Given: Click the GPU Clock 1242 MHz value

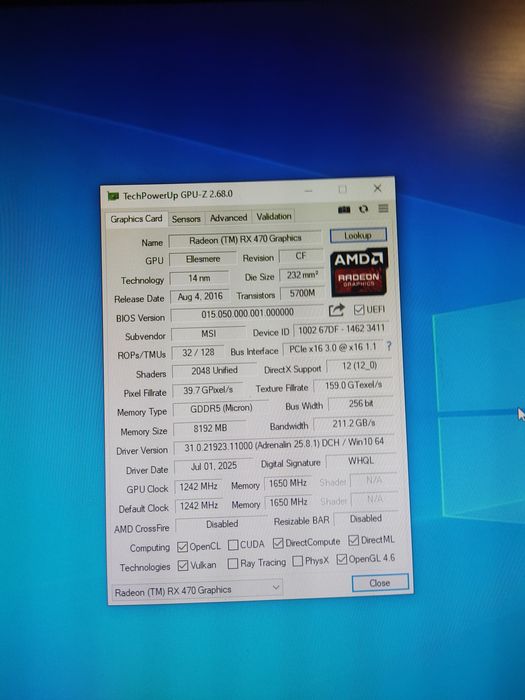Looking at the screenshot, I should (x=199, y=487).
